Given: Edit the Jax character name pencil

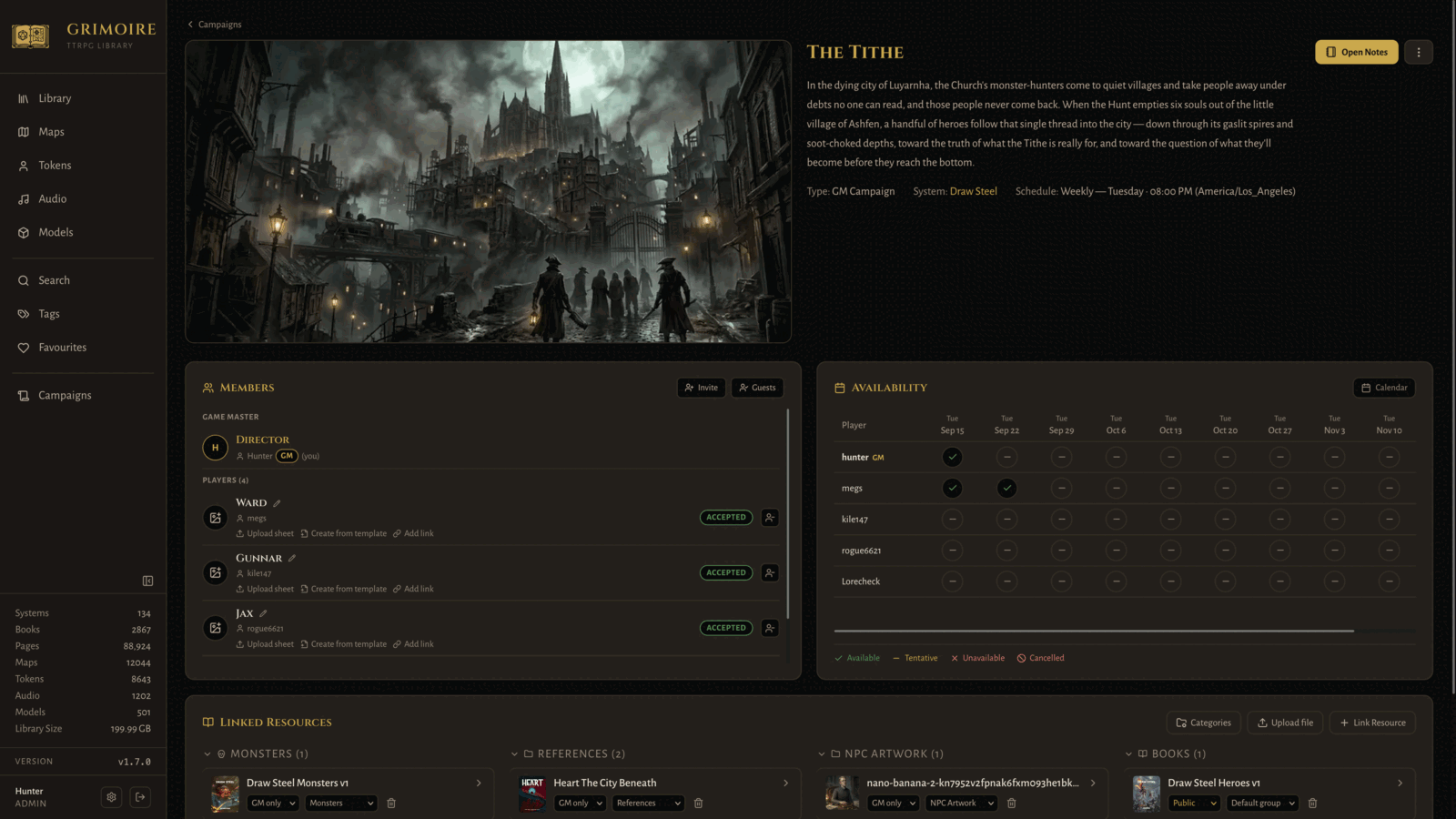Looking at the screenshot, I should pos(263,613).
